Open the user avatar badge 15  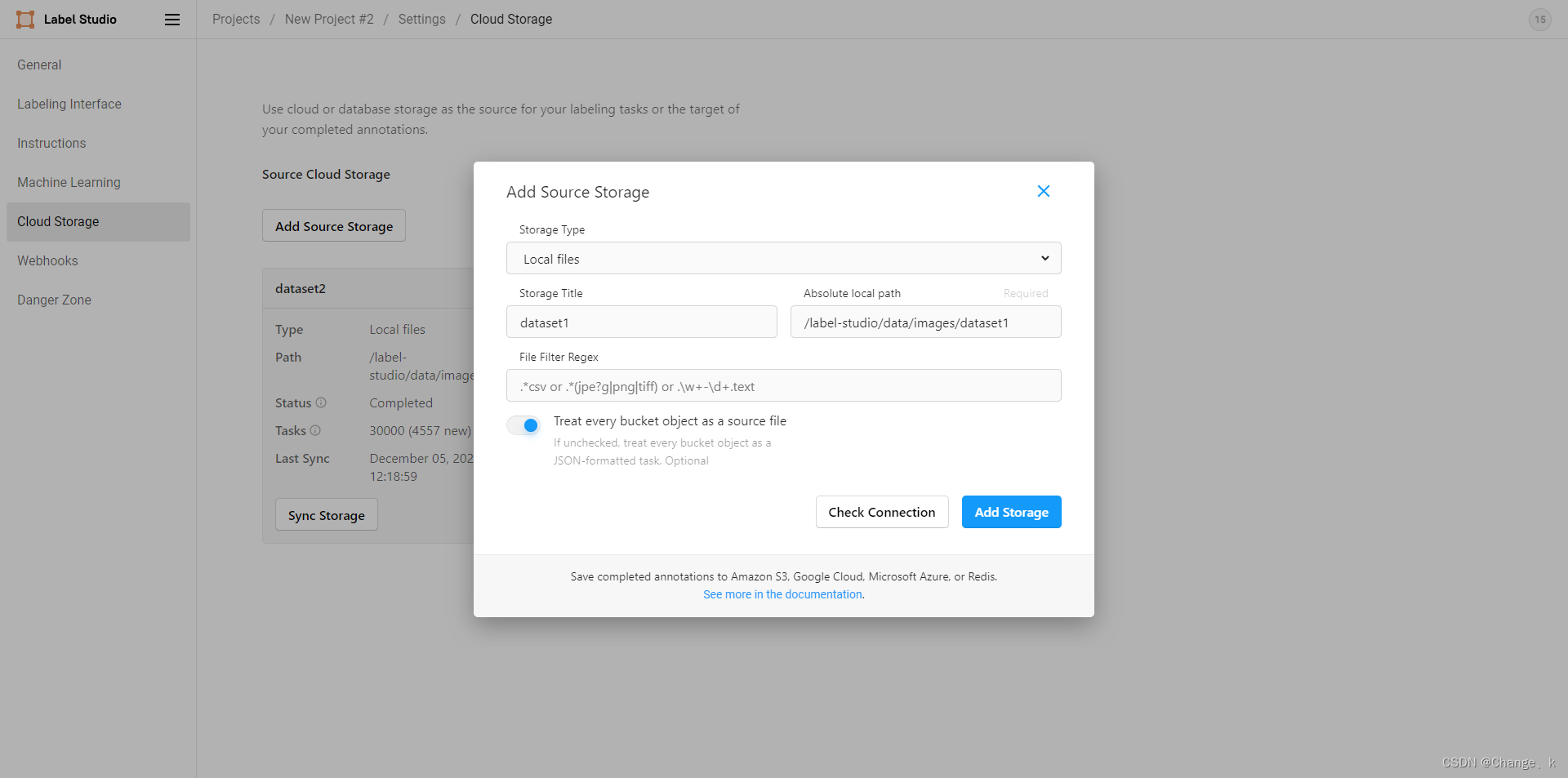click(1539, 20)
